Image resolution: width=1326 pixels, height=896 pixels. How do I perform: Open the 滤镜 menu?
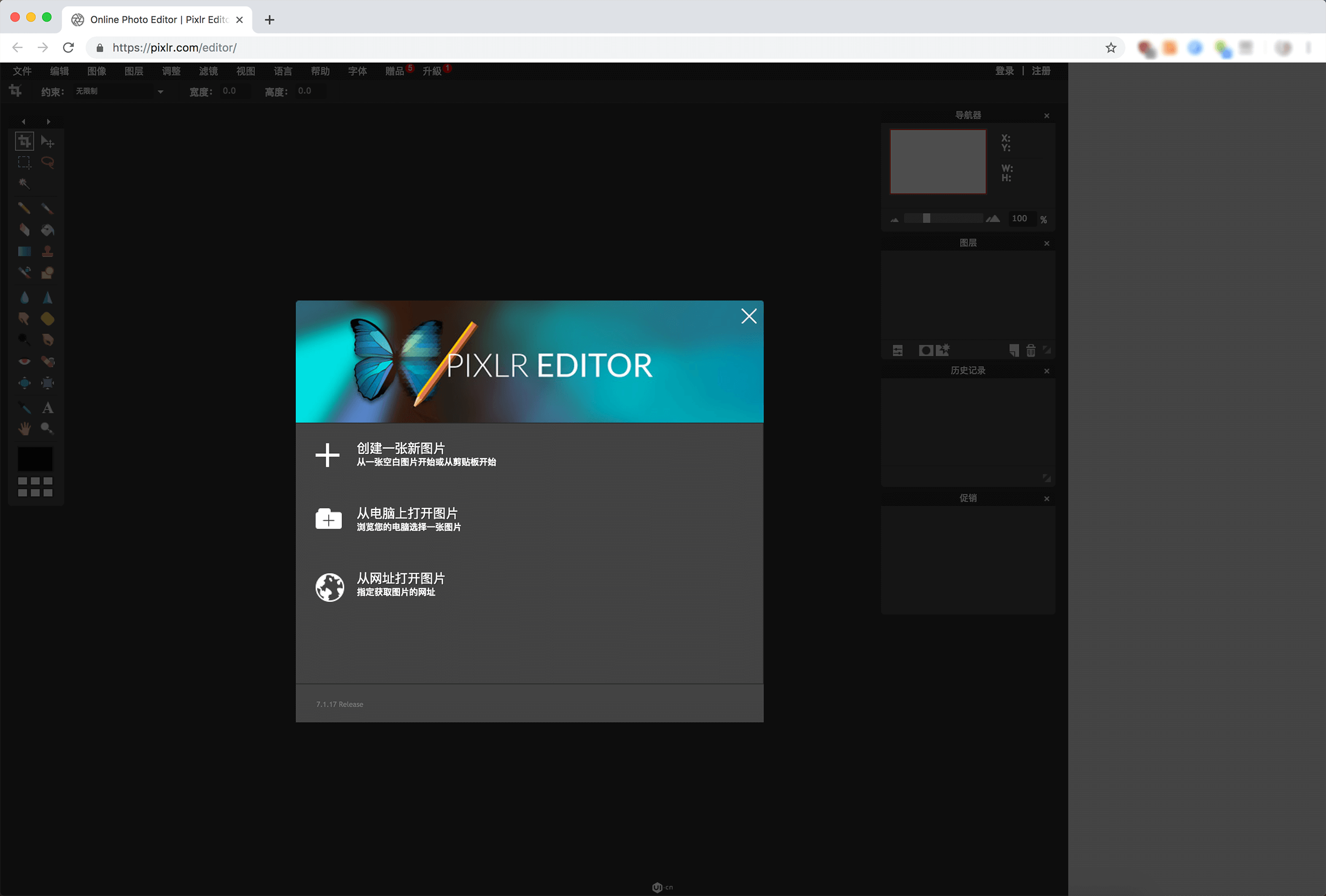(x=209, y=71)
